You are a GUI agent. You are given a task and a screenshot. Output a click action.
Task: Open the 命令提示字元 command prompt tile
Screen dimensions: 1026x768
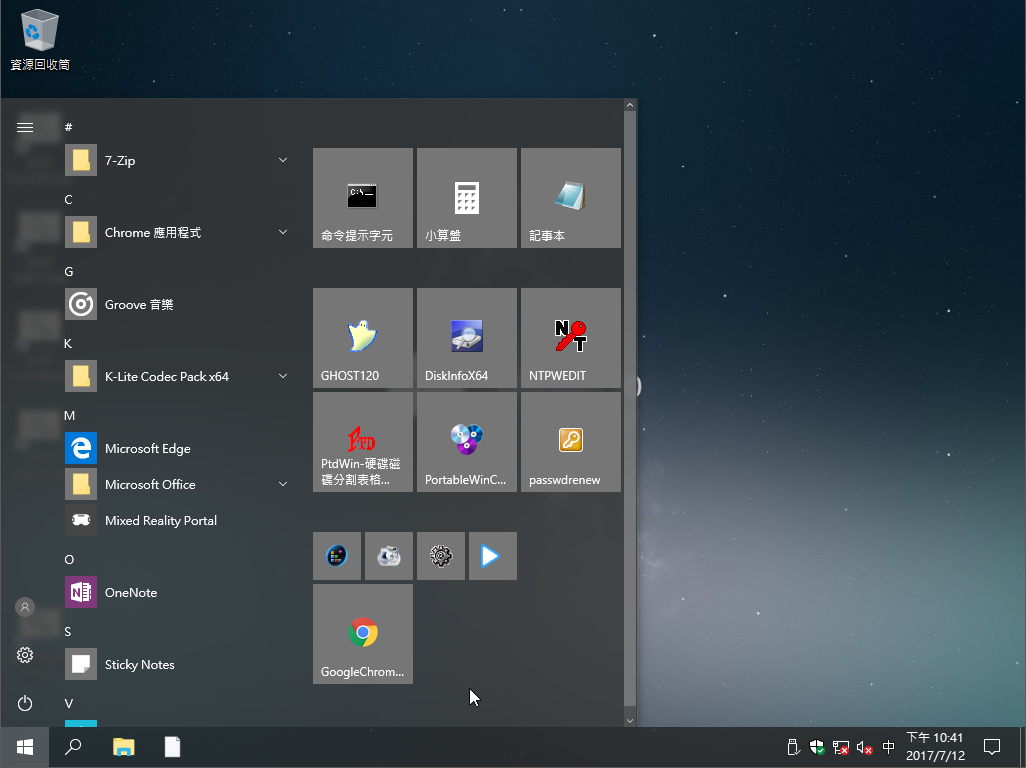362,198
